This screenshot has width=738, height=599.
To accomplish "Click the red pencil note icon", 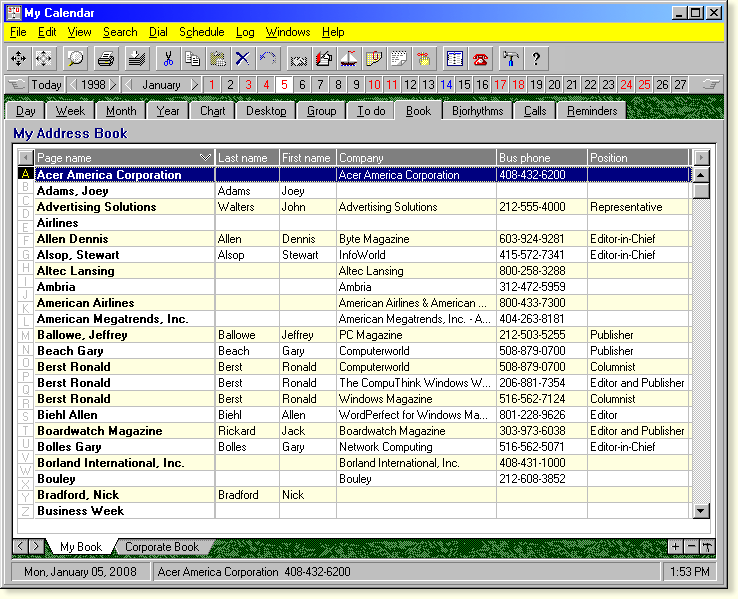I will click(324, 59).
